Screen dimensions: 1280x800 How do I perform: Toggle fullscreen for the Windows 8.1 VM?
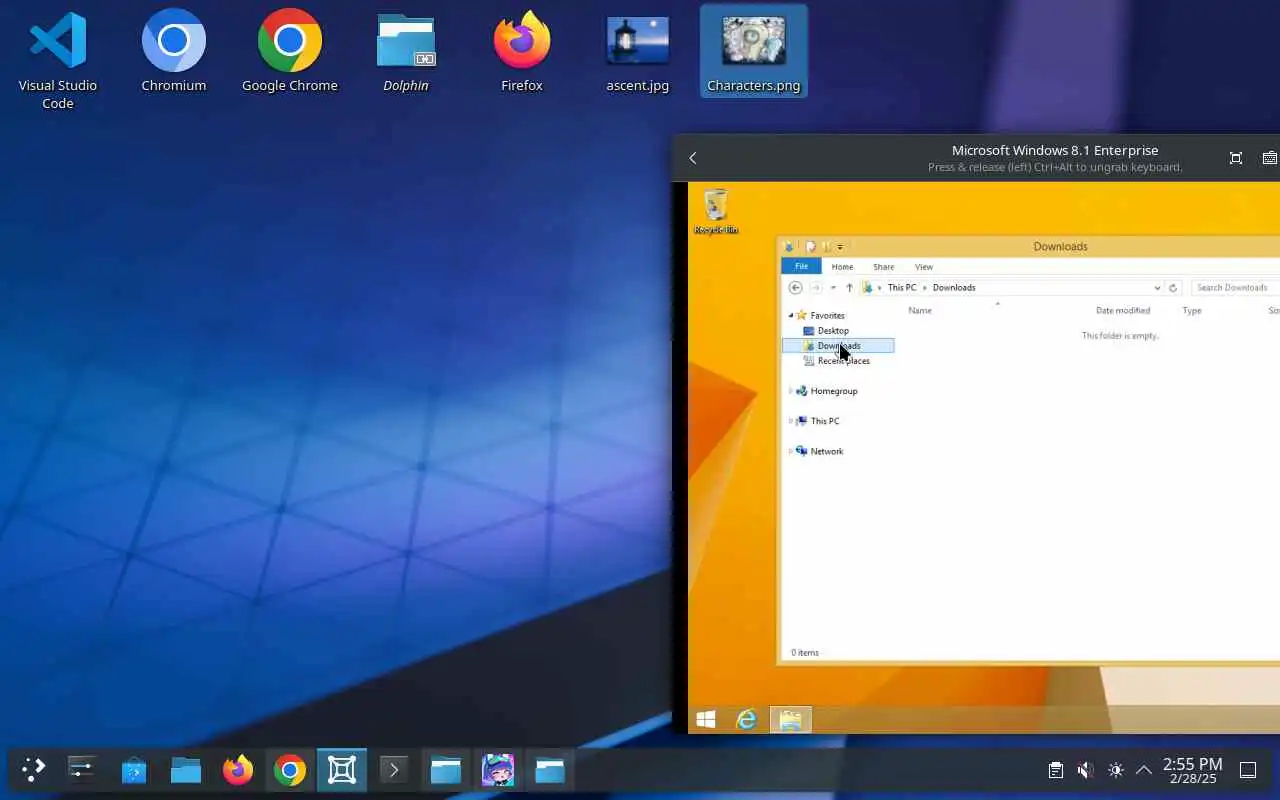point(1236,158)
